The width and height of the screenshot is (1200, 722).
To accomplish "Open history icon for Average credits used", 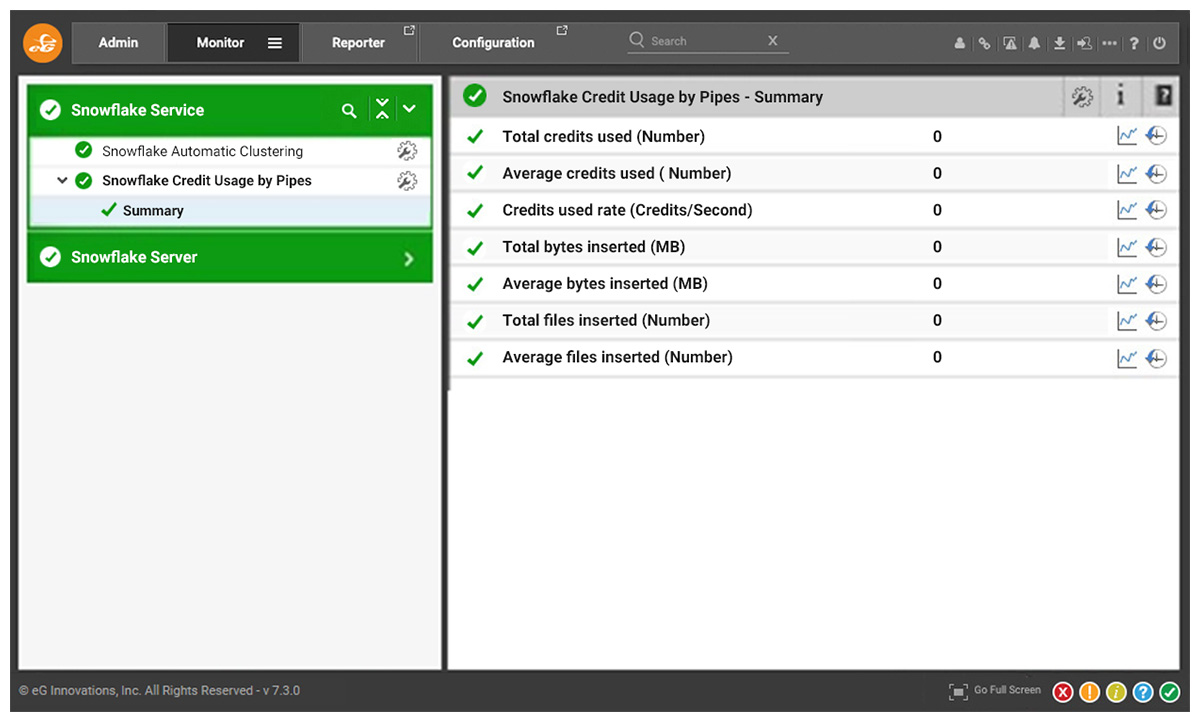I will click(1156, 173).
